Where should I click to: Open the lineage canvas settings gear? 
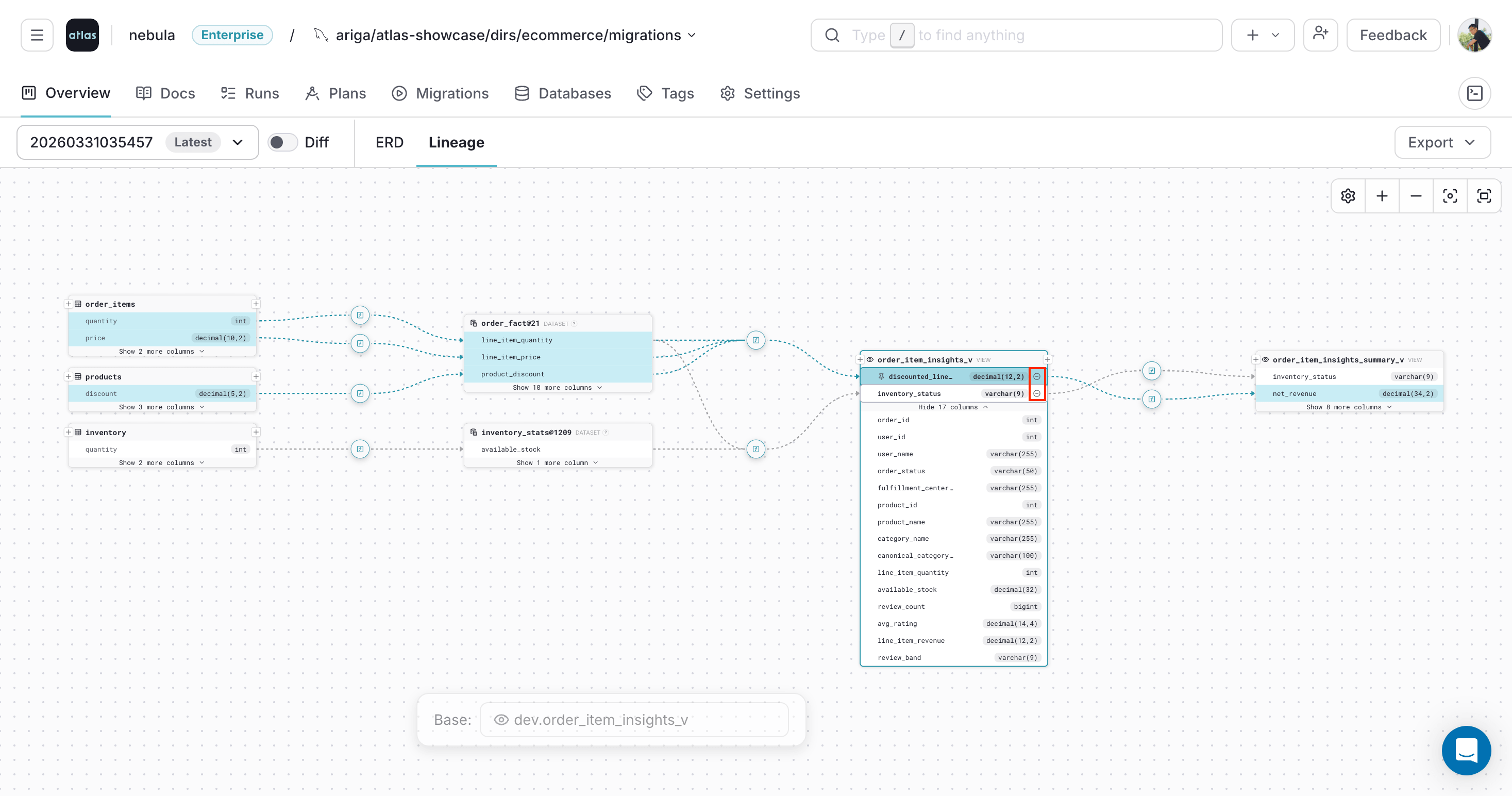(x=1348, y=196)
